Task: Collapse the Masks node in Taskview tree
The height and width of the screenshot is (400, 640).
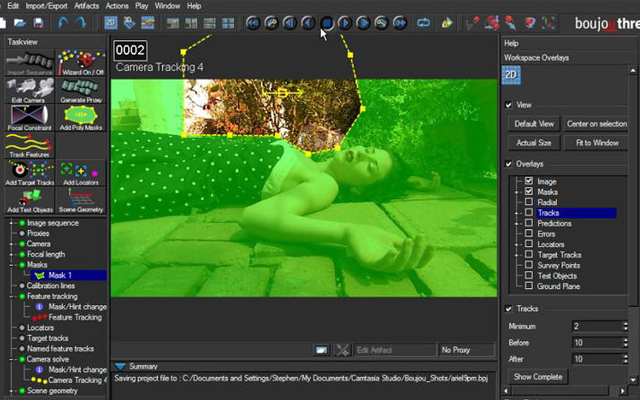Action: coord(11,264)
